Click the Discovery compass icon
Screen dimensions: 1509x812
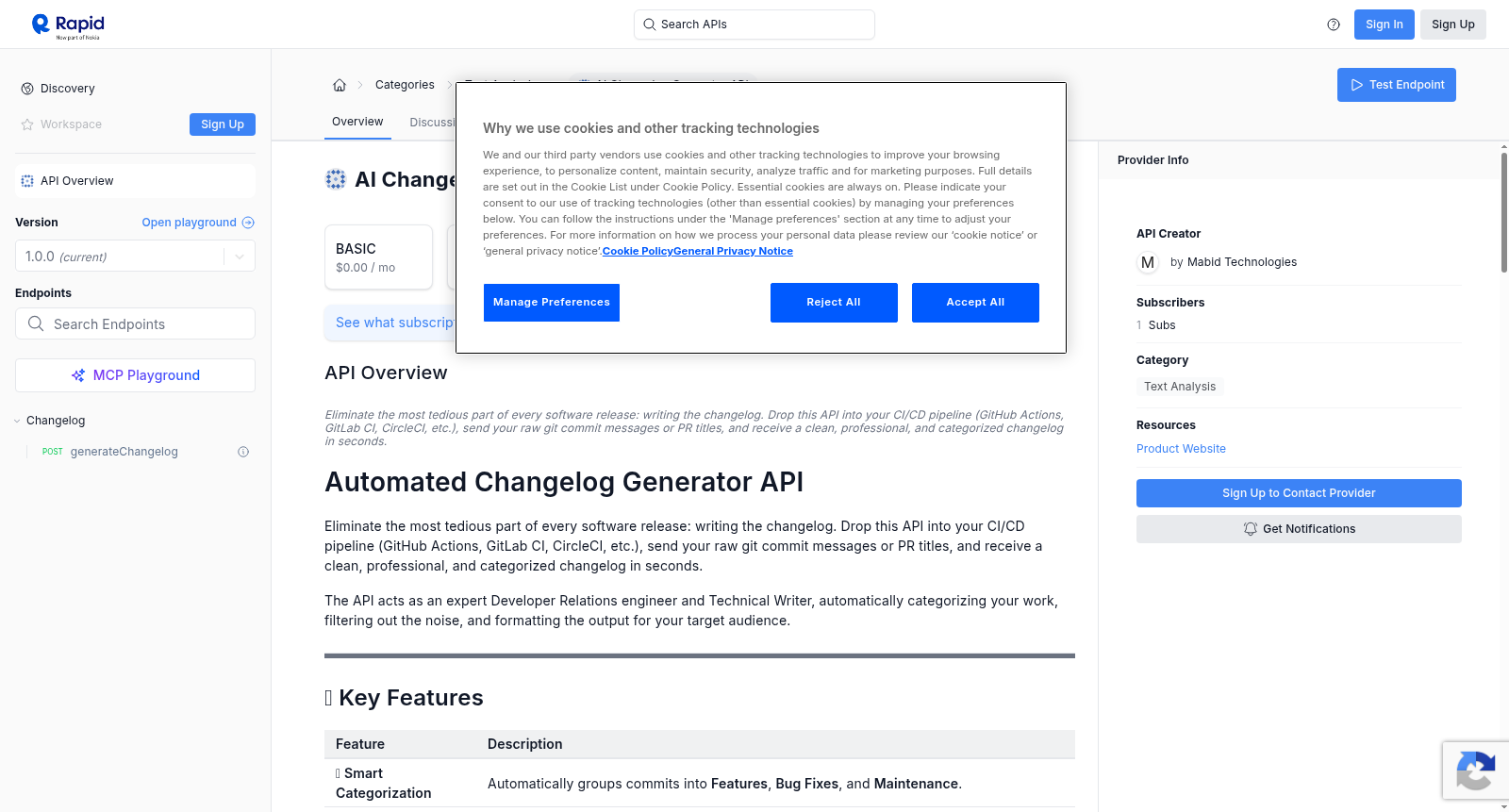point(27,89)
